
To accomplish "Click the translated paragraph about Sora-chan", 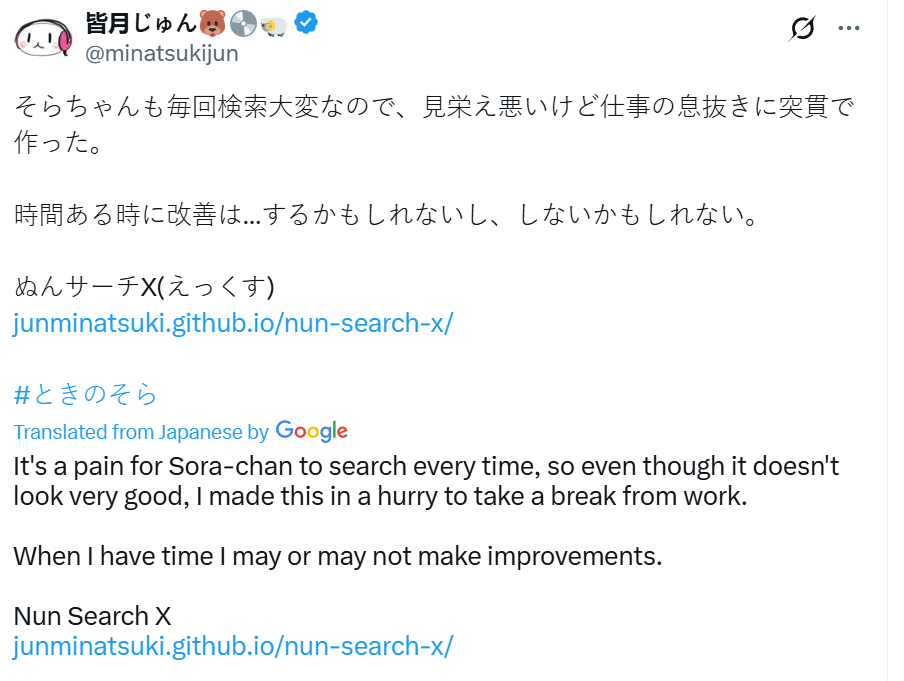I will (x=425, y=480).
